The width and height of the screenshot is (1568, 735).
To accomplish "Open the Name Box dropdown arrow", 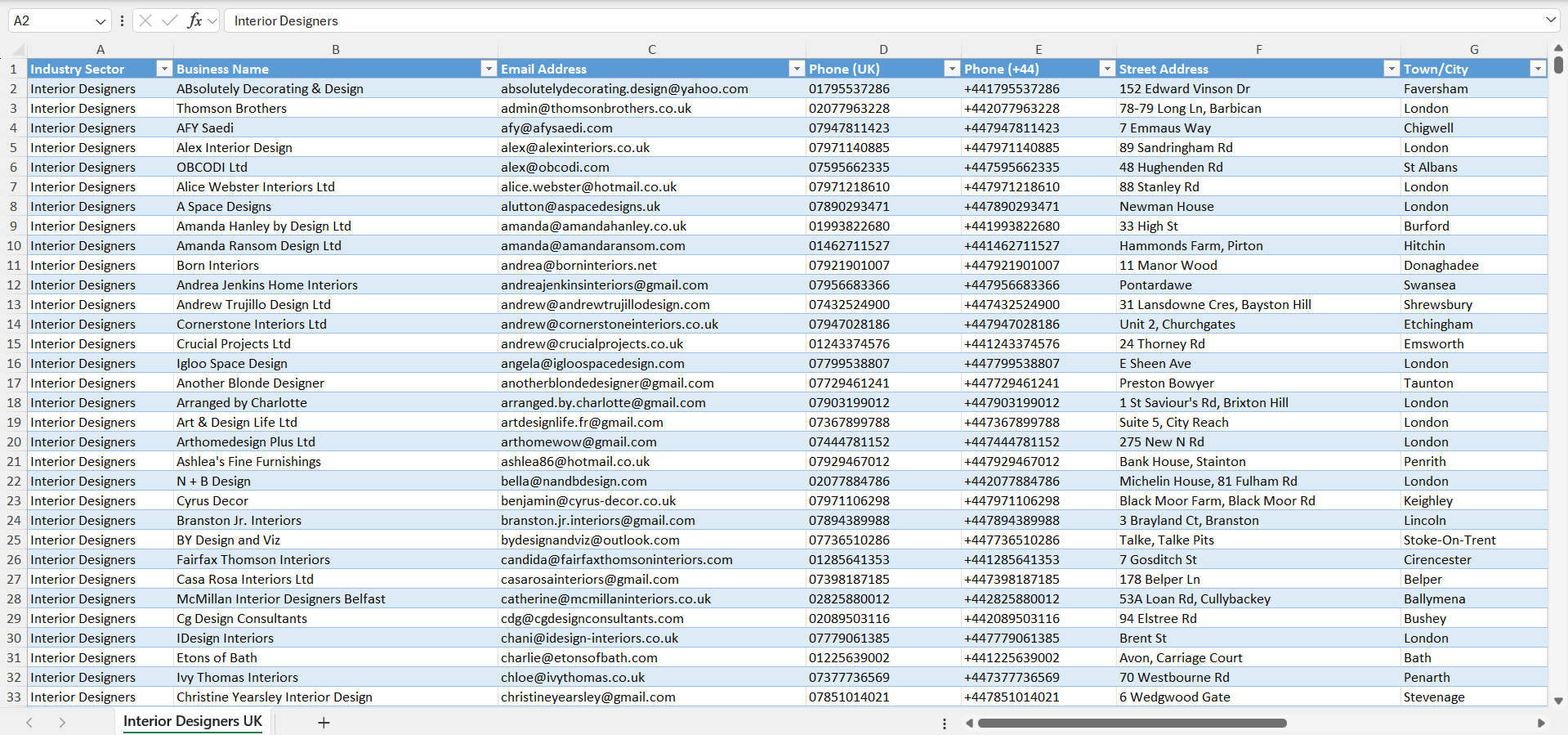I will click(x=101, y=21).
